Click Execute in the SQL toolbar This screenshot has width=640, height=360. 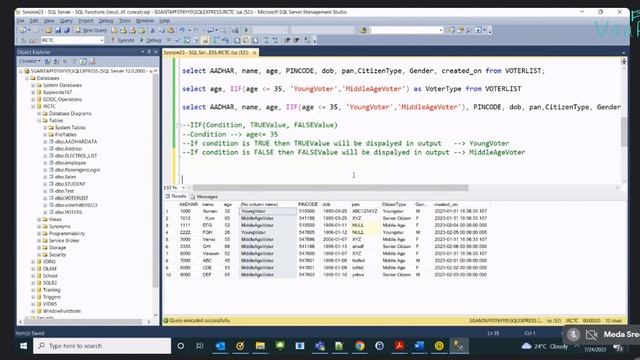(122, 40)
